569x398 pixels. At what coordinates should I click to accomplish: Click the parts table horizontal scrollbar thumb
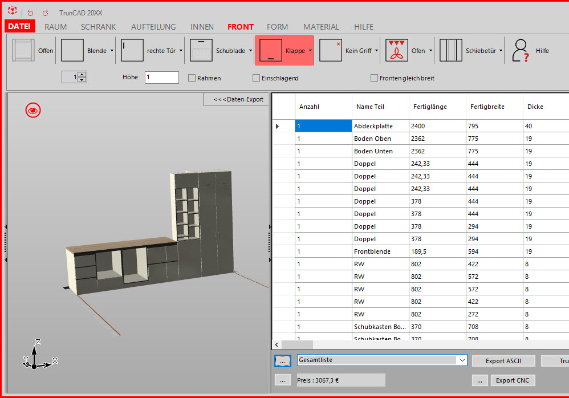tap(297, 344)
